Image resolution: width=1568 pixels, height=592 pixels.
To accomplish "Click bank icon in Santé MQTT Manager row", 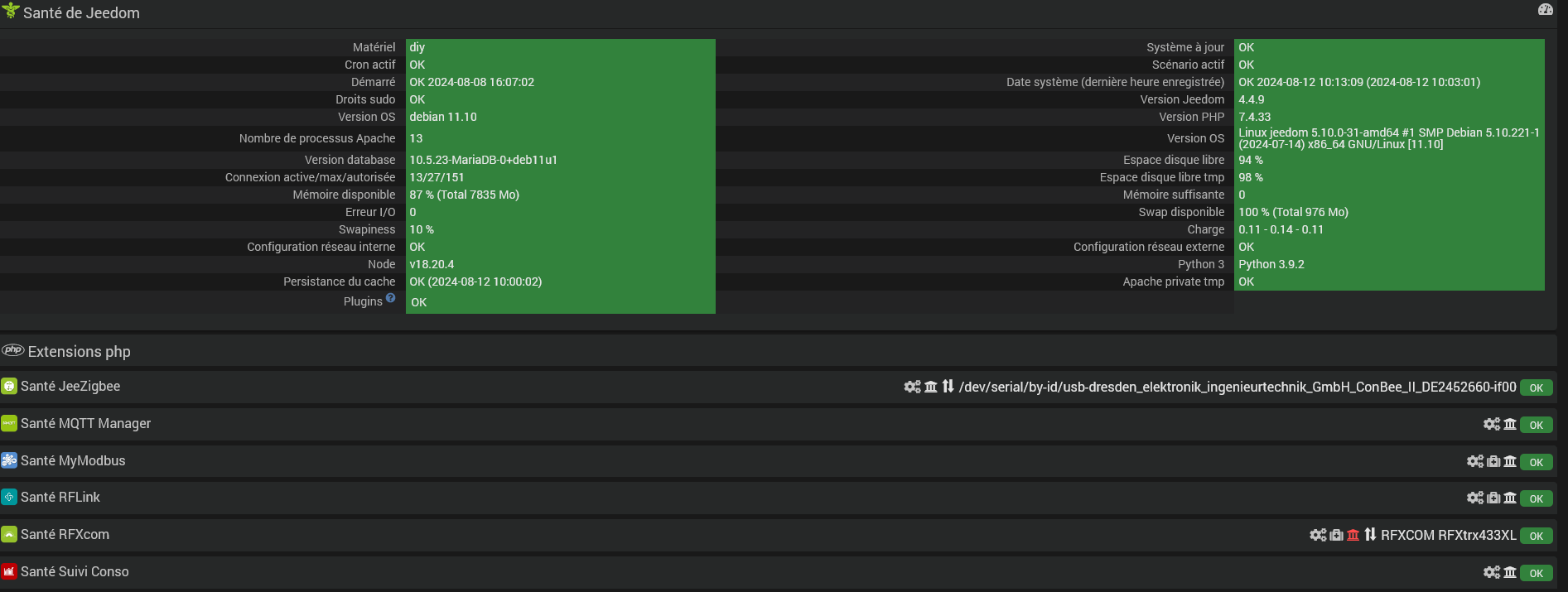I will (1510, 424).
